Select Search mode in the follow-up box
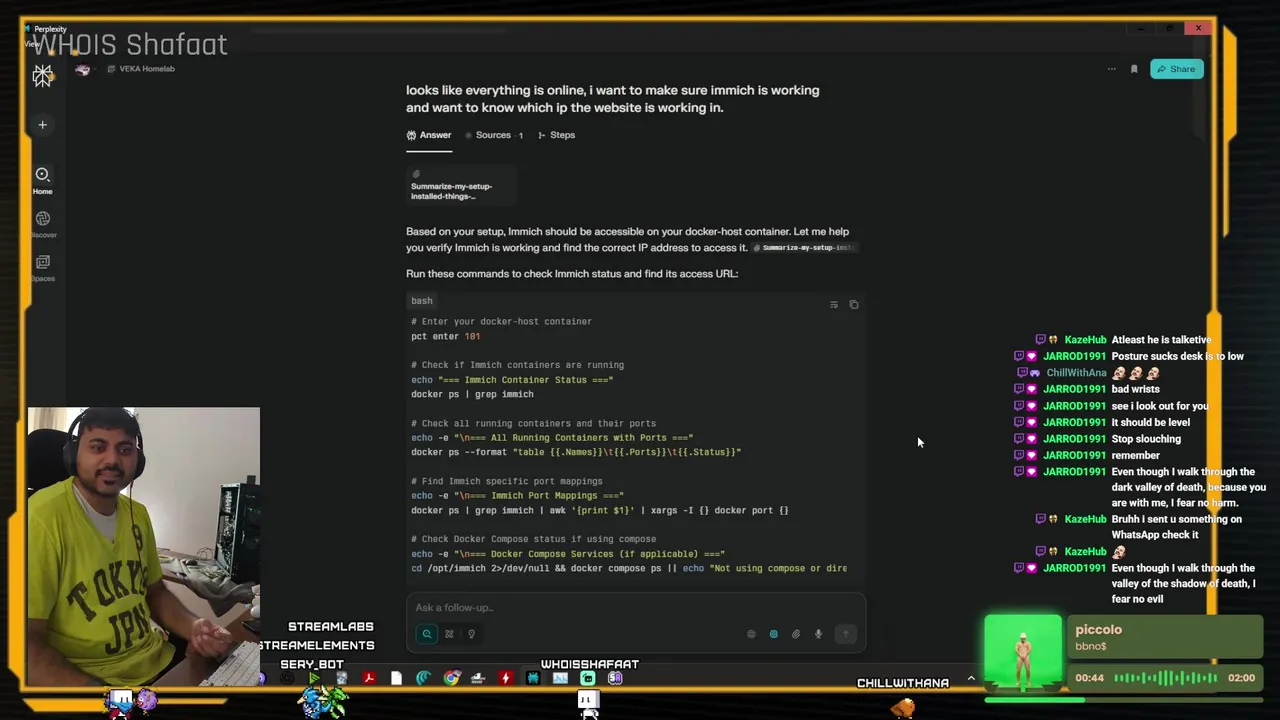The width and height of the screenshot is (1280, 720). click(427, 634)
